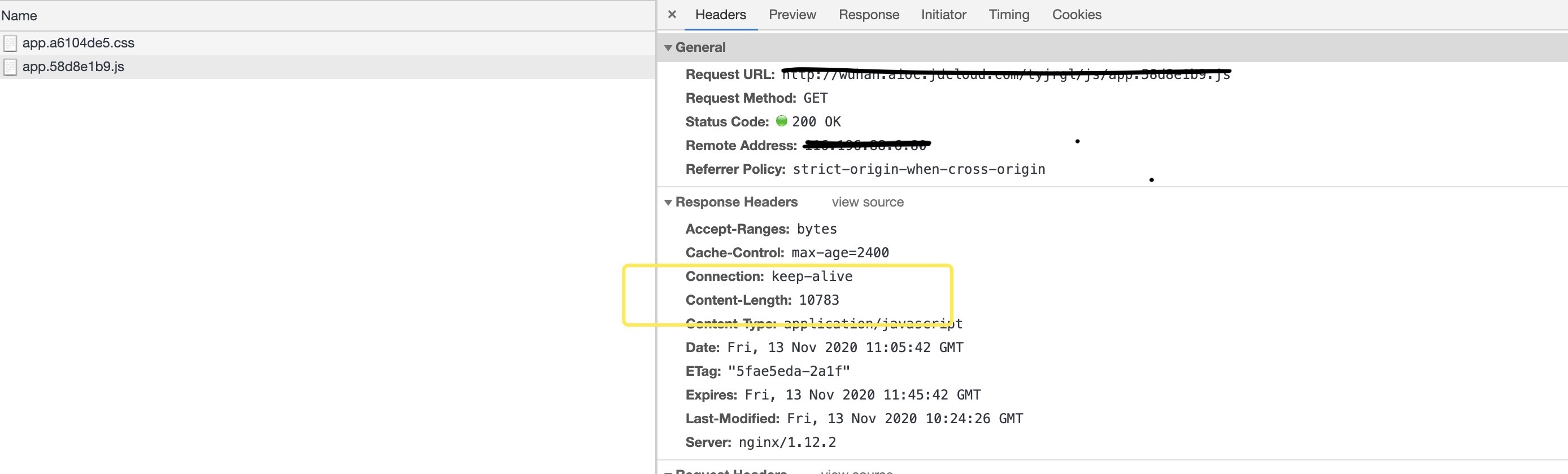Click the file icon beside app.58d8e1b9.js
Image resolution: width=1568 pixels, height=474 pixels.
(10, 67)
